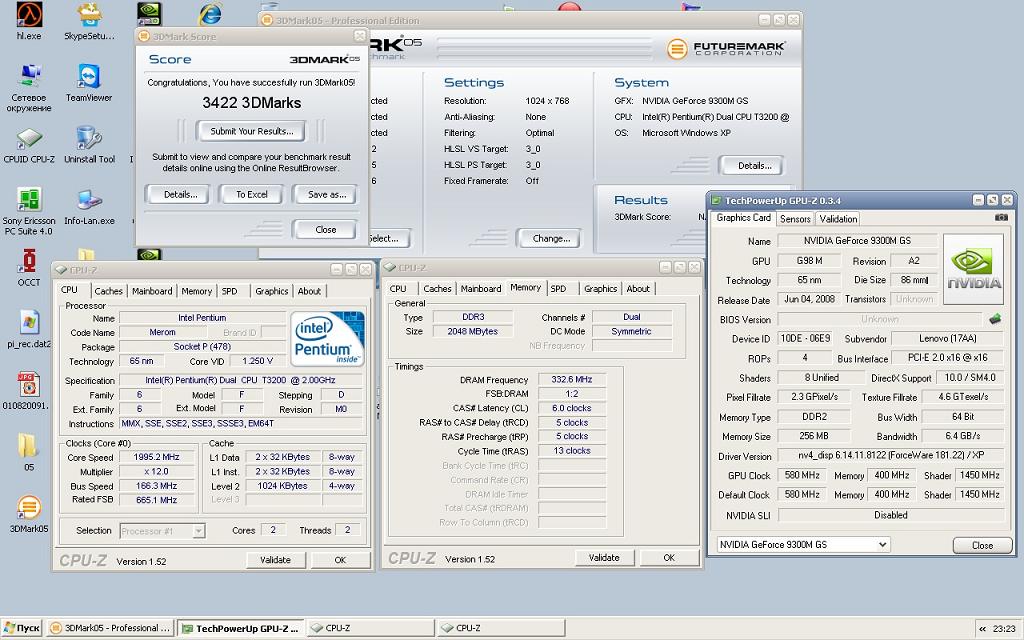The width and height of the screenshot is (1024, 640).
Task: Click the Specification field in CPU-Z
Action: click(x=240, y=380)
